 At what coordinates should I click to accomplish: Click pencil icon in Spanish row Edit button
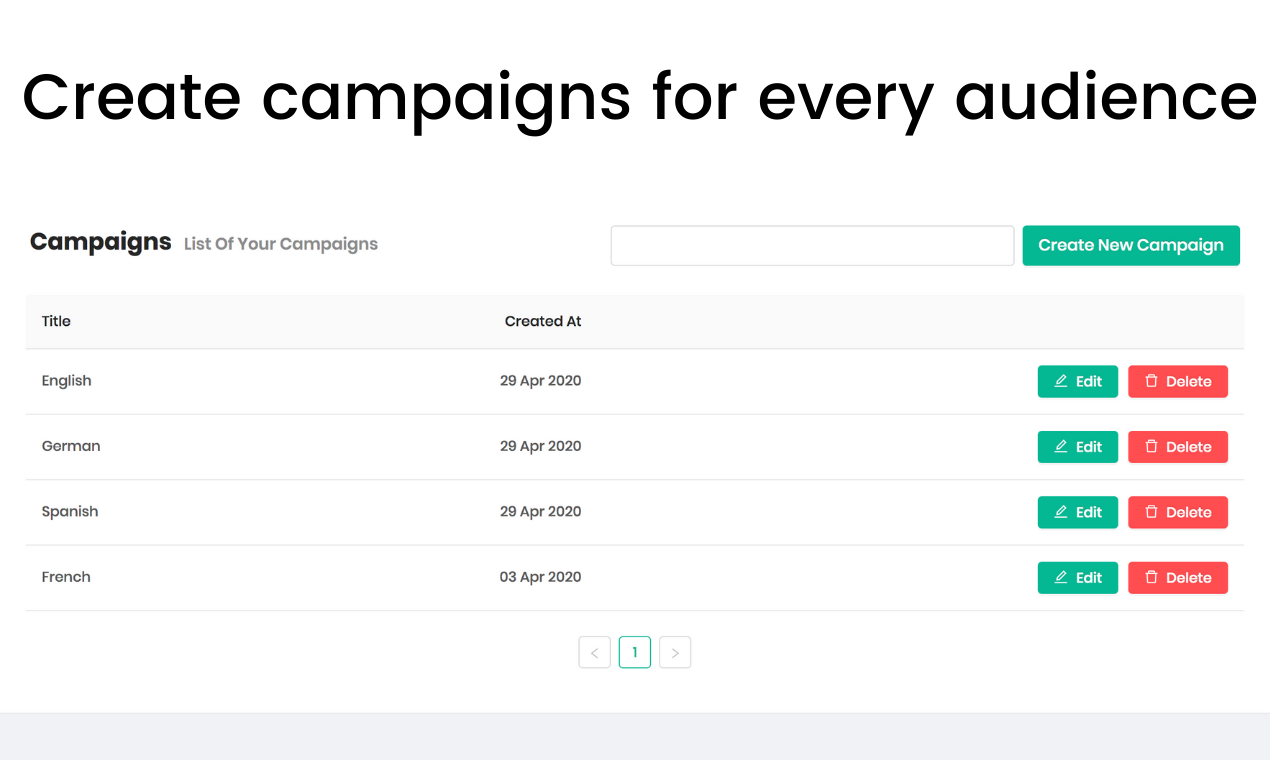pyautogui.click(x=1061, y=512)
